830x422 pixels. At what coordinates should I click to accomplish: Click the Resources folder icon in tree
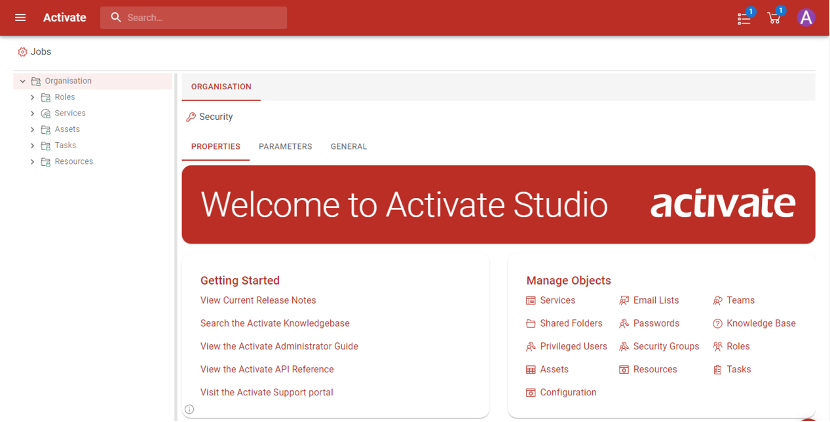point(46,161)
